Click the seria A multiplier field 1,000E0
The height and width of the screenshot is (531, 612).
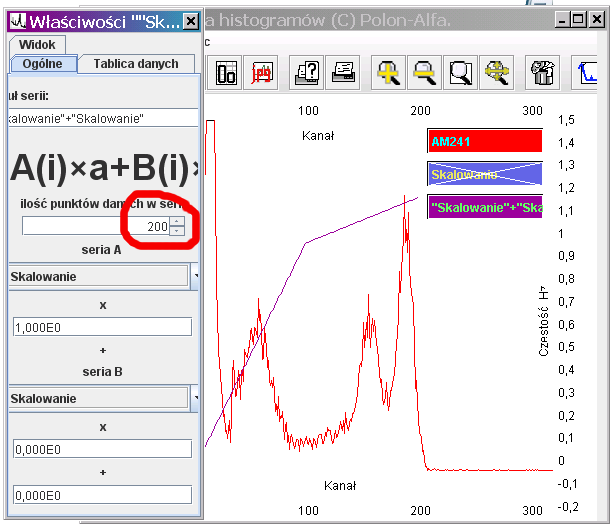coord(101,327)
